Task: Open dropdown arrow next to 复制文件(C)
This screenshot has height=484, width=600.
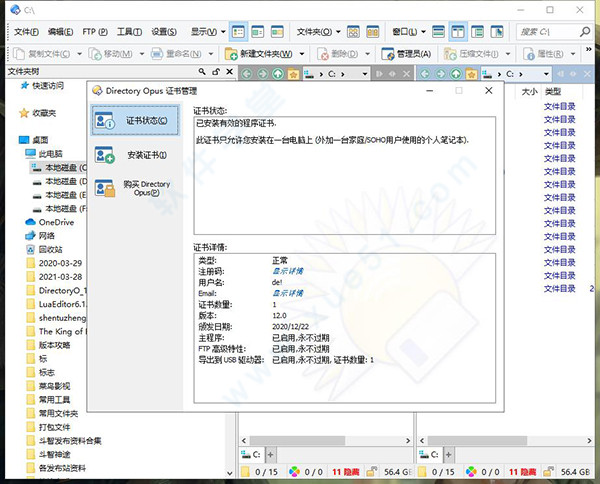Action: click(80, 54)
